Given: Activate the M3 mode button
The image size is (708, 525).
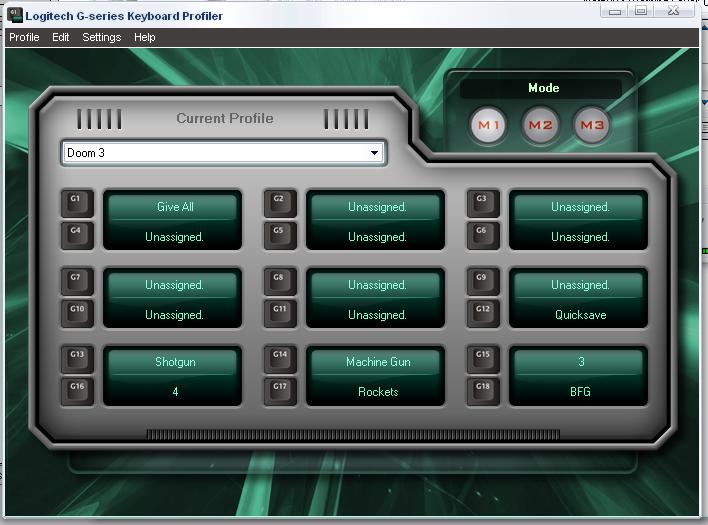Looking at the screenshot, I should pos(592,125).
